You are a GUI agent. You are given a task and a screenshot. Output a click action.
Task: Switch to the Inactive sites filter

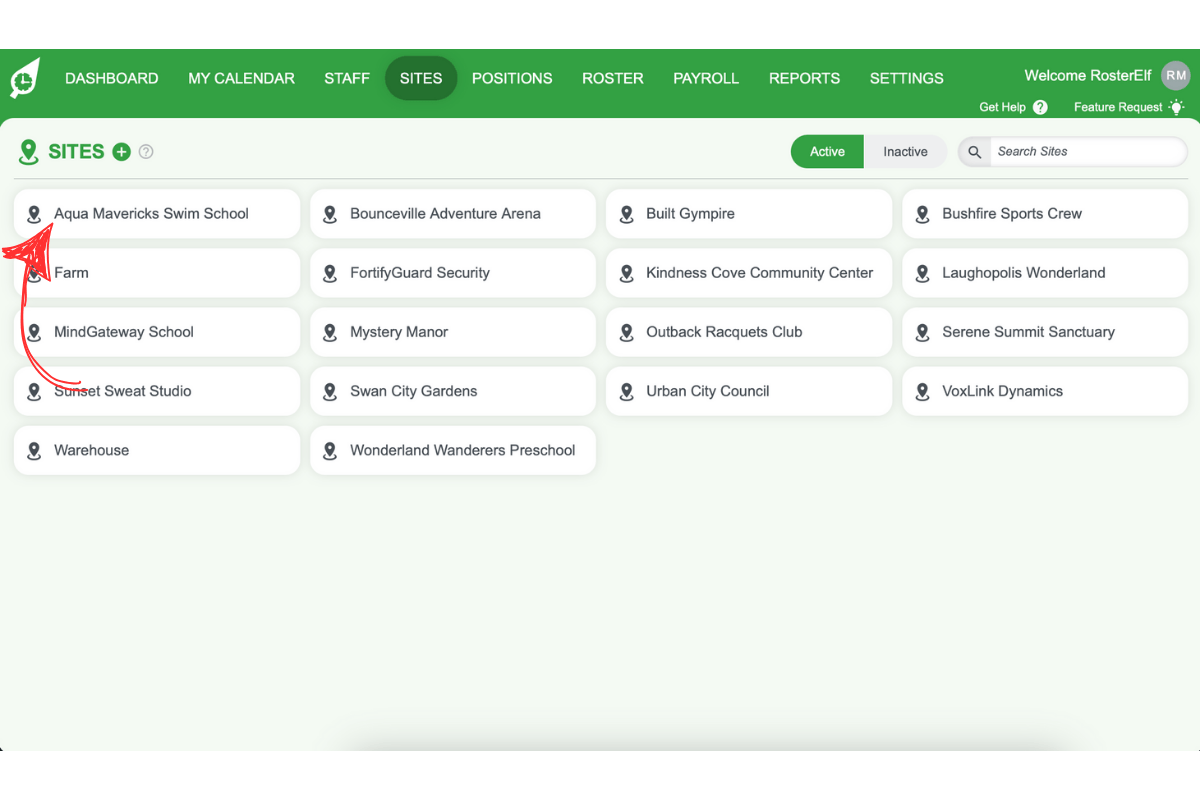point(905,151)
